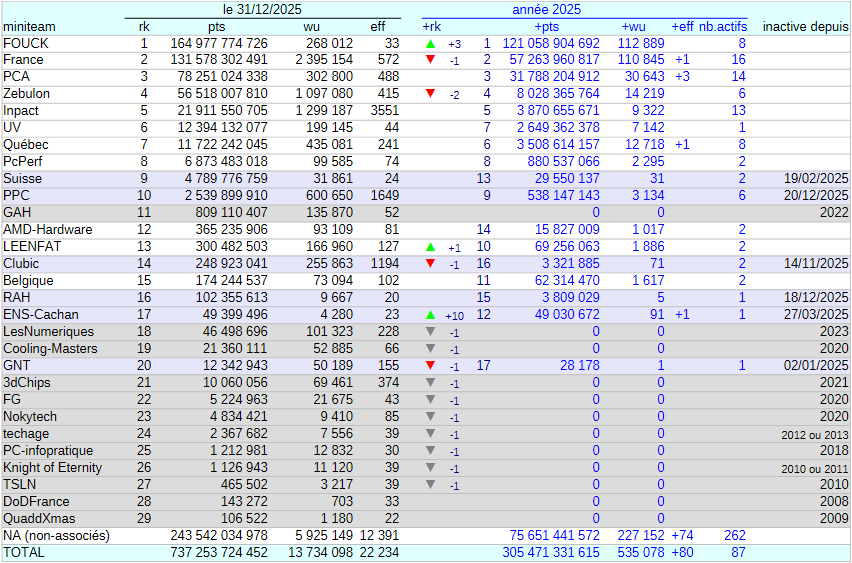Image resolution: width=852 pixels, height=563 pixels.
Task: Click techage inactive value '2012 ou 2013'
Action: click(815, 435)
